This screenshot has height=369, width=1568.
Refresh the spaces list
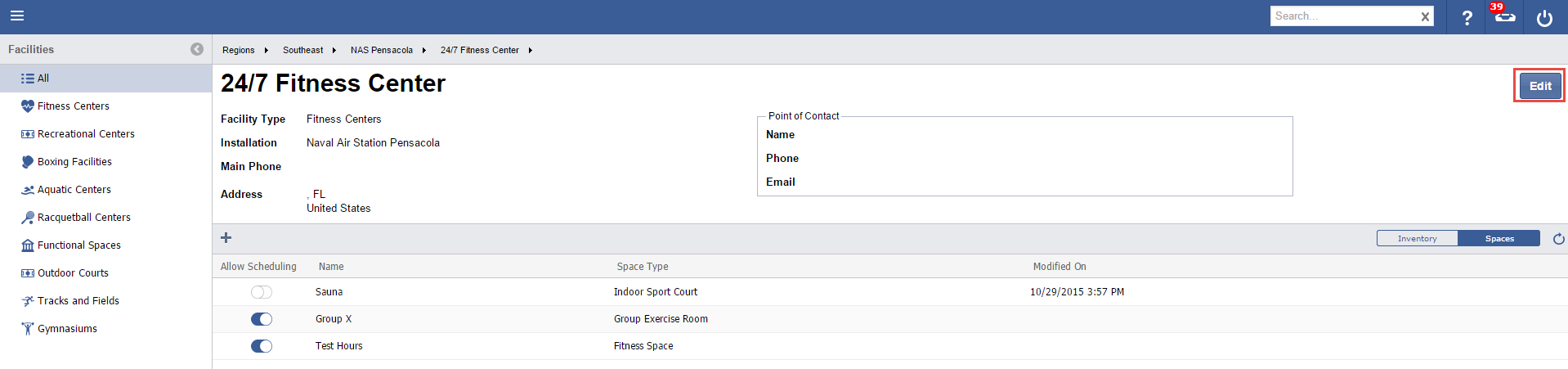[1558, 239]
